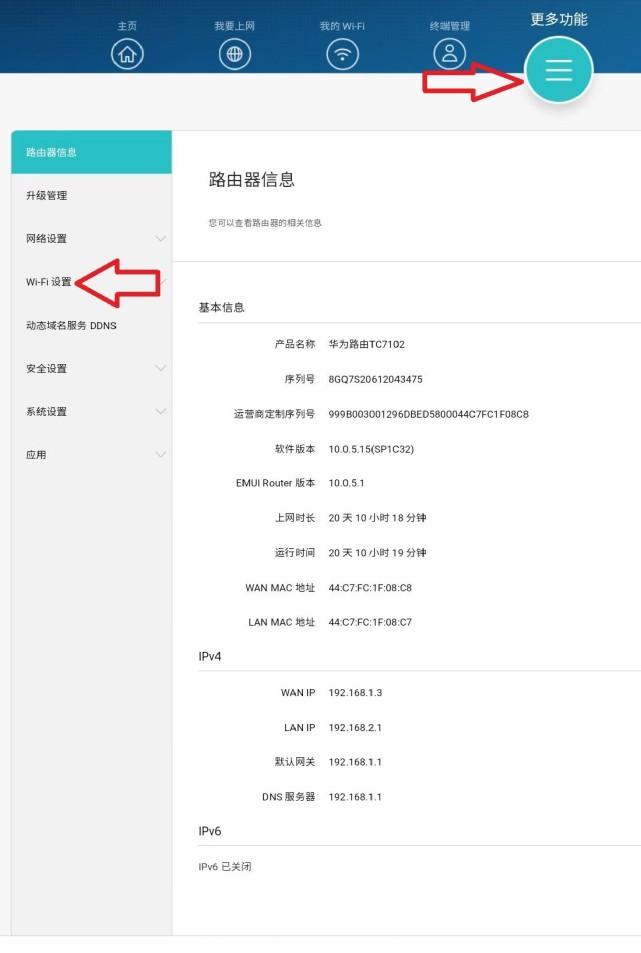Expand the 安全设置 chevron
The width and height of the screenshot is (641, 953).
(x=160, y=368)
